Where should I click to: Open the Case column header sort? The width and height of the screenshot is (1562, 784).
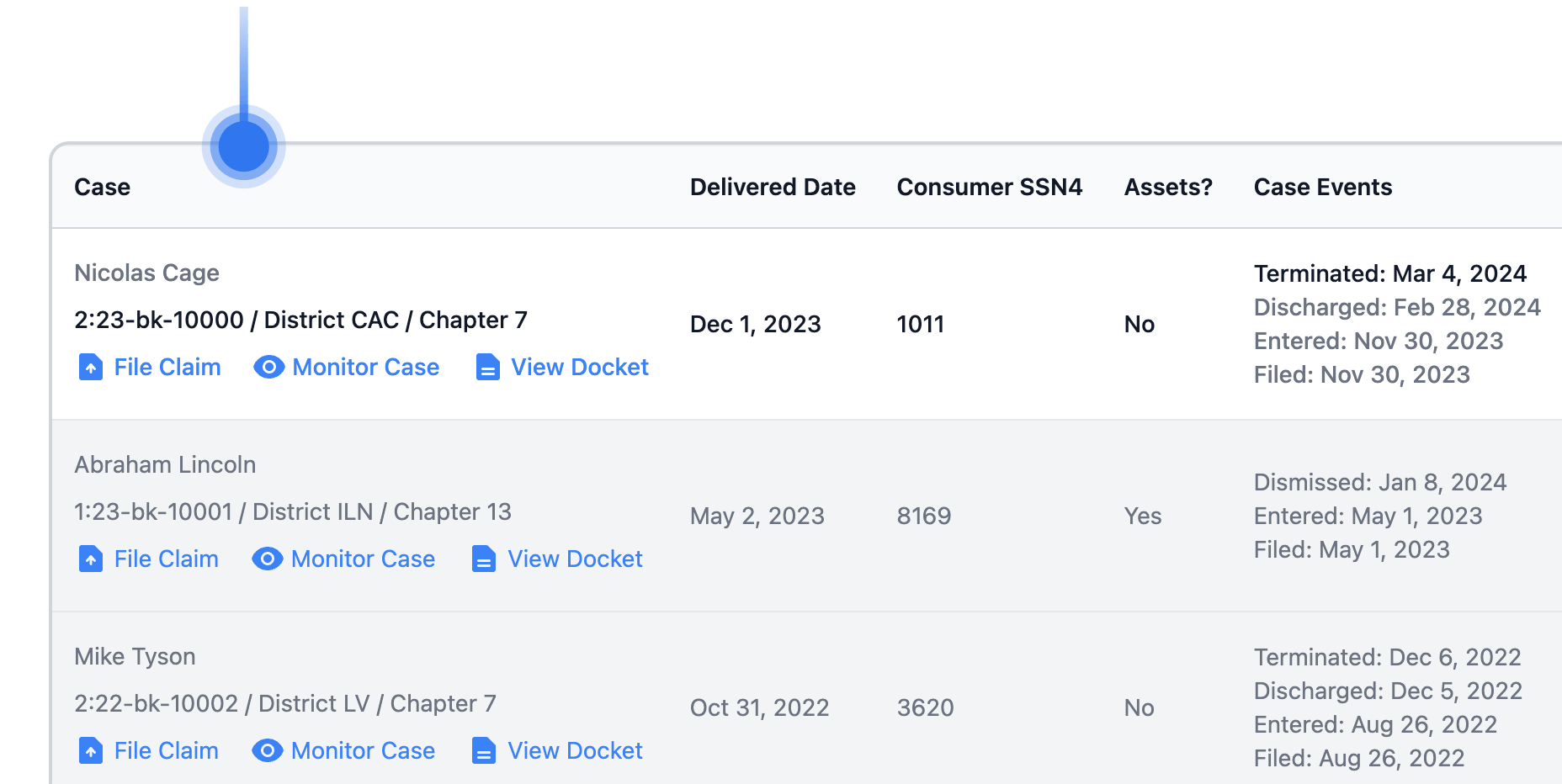click(102, 187)
